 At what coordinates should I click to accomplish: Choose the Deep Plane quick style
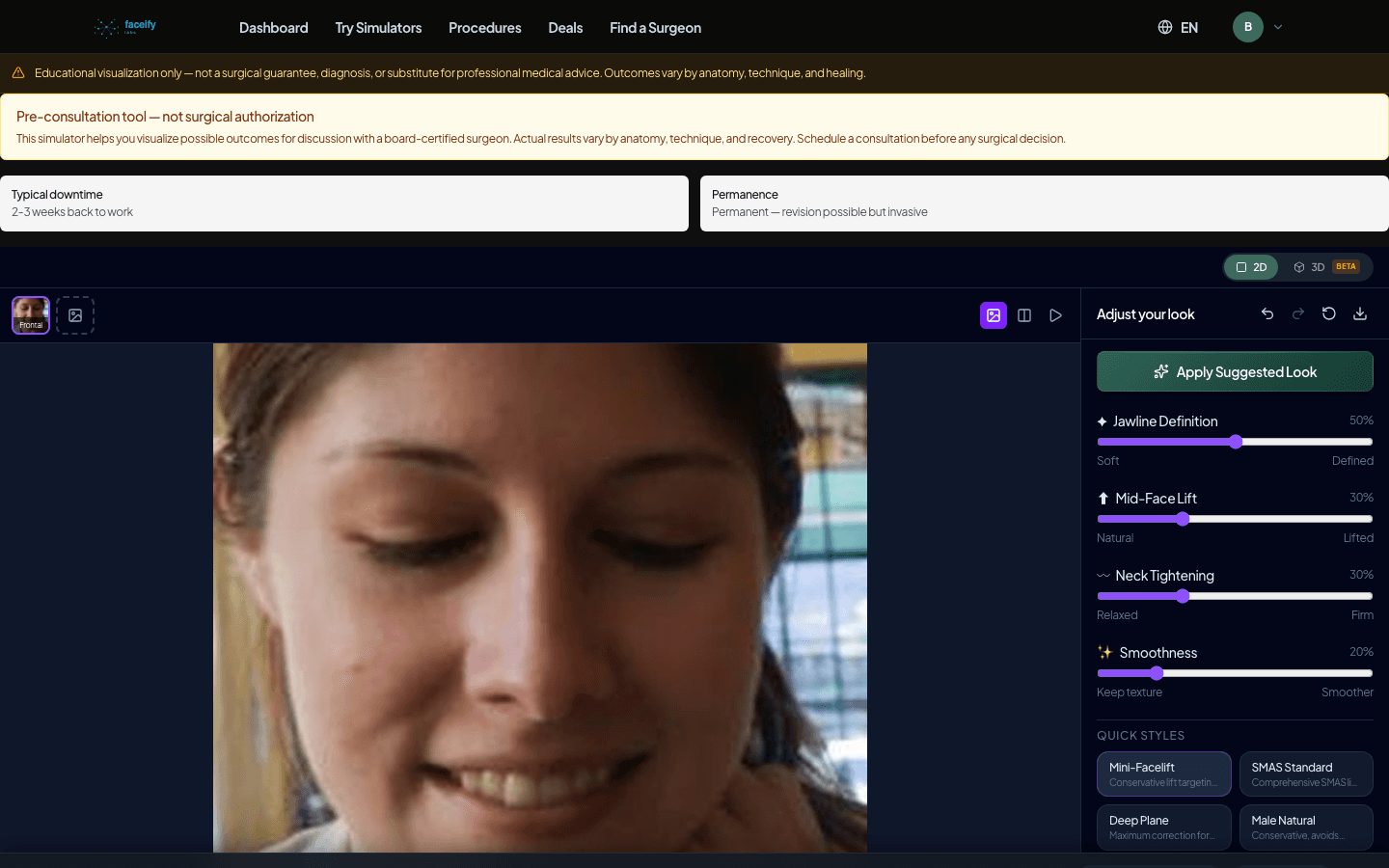pos(1164,827)
